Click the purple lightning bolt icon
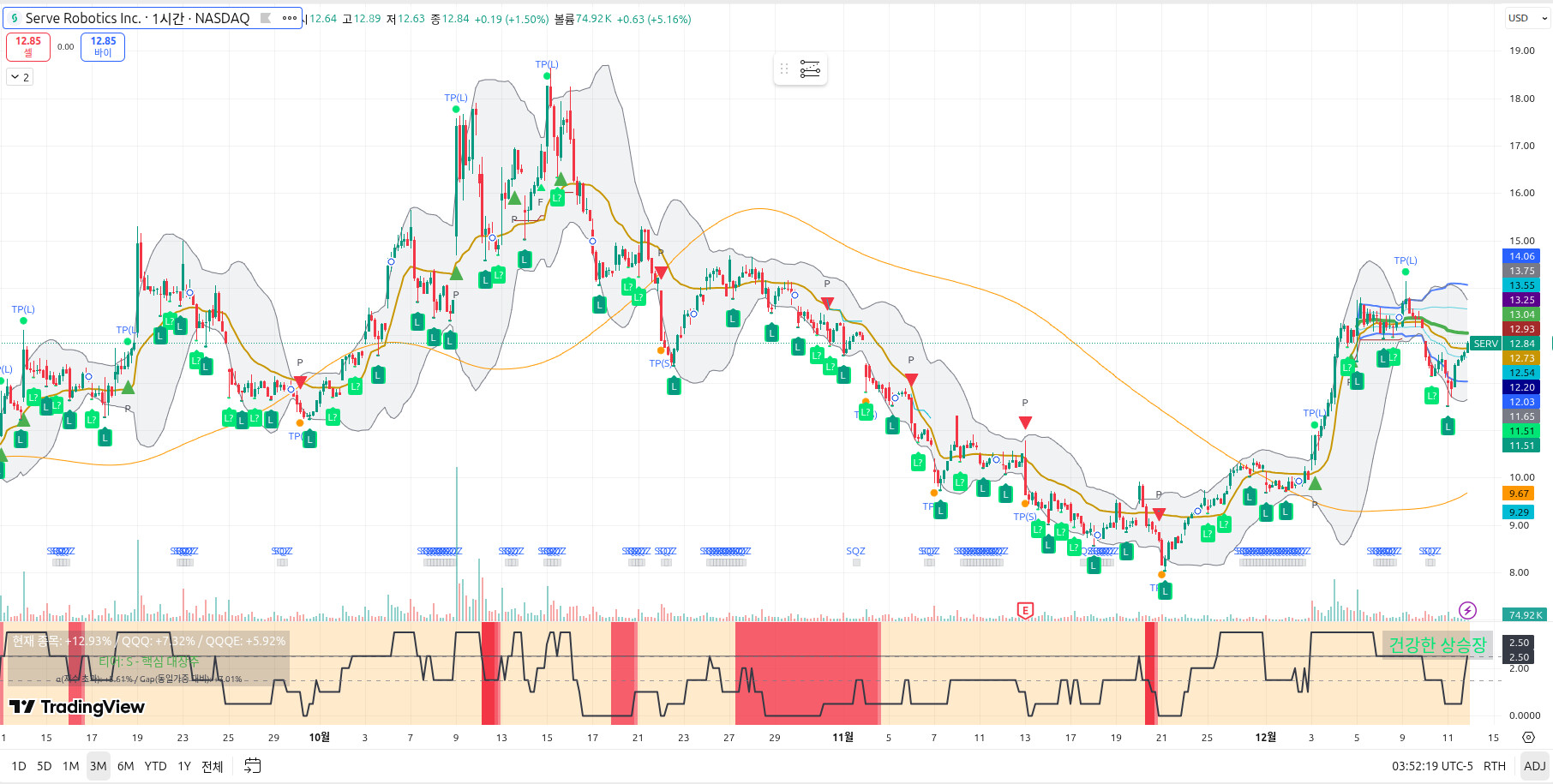 (x=1467, y=610)
